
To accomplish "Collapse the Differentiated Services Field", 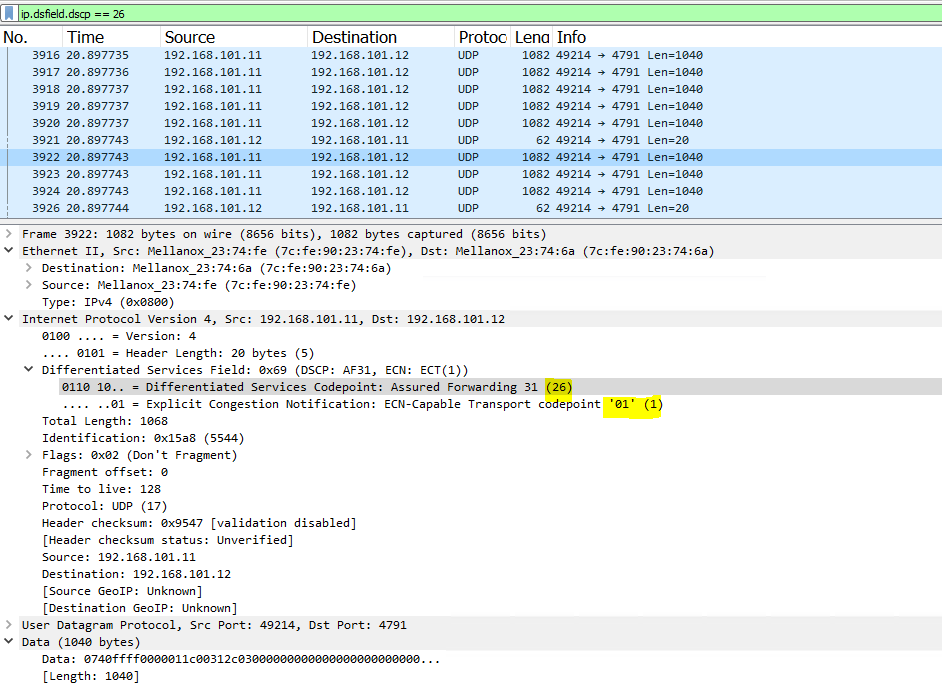I will (27, 369).
